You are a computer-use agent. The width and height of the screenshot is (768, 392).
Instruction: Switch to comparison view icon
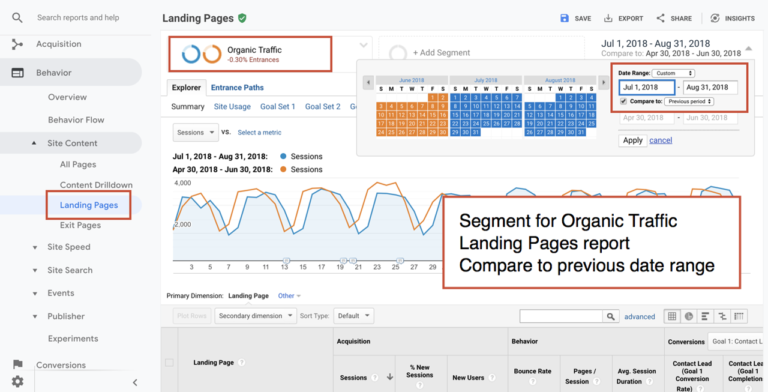722,316
